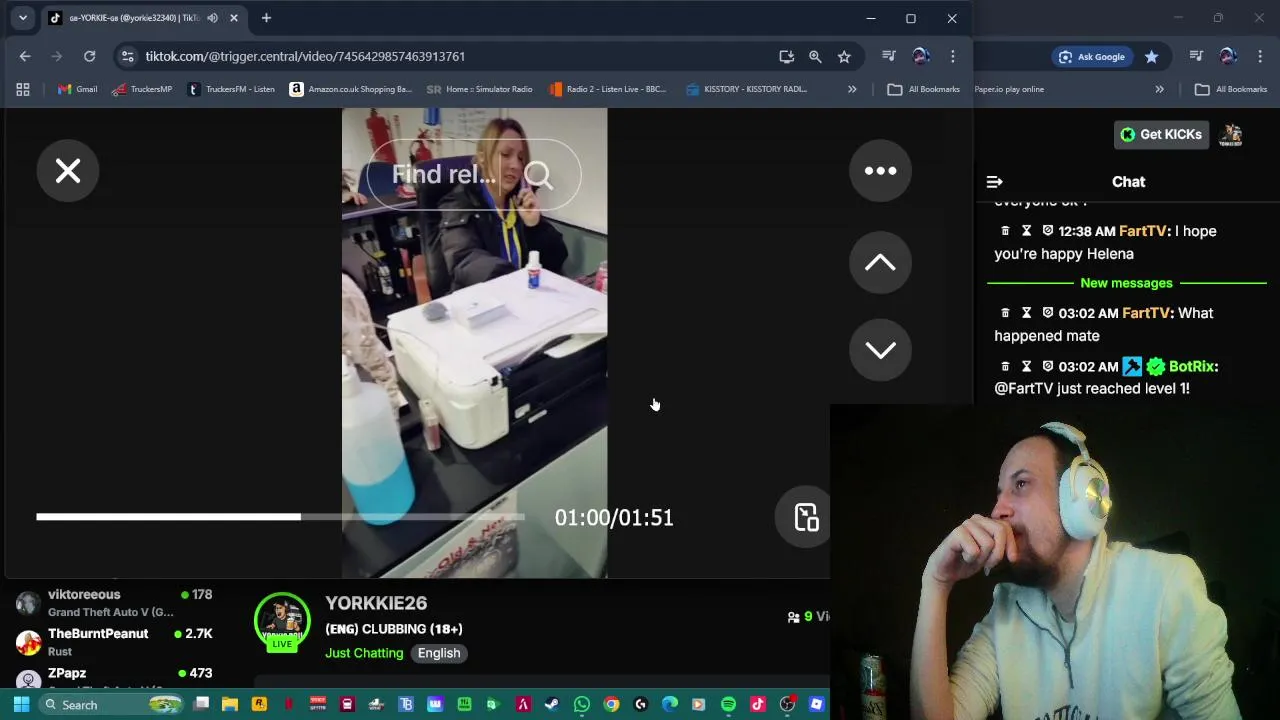Image resolution: width=1280 pixels, height=720 pixels.
Task: Expand hidden bookmarks chevron in front window
Action: tap(852, 89)
